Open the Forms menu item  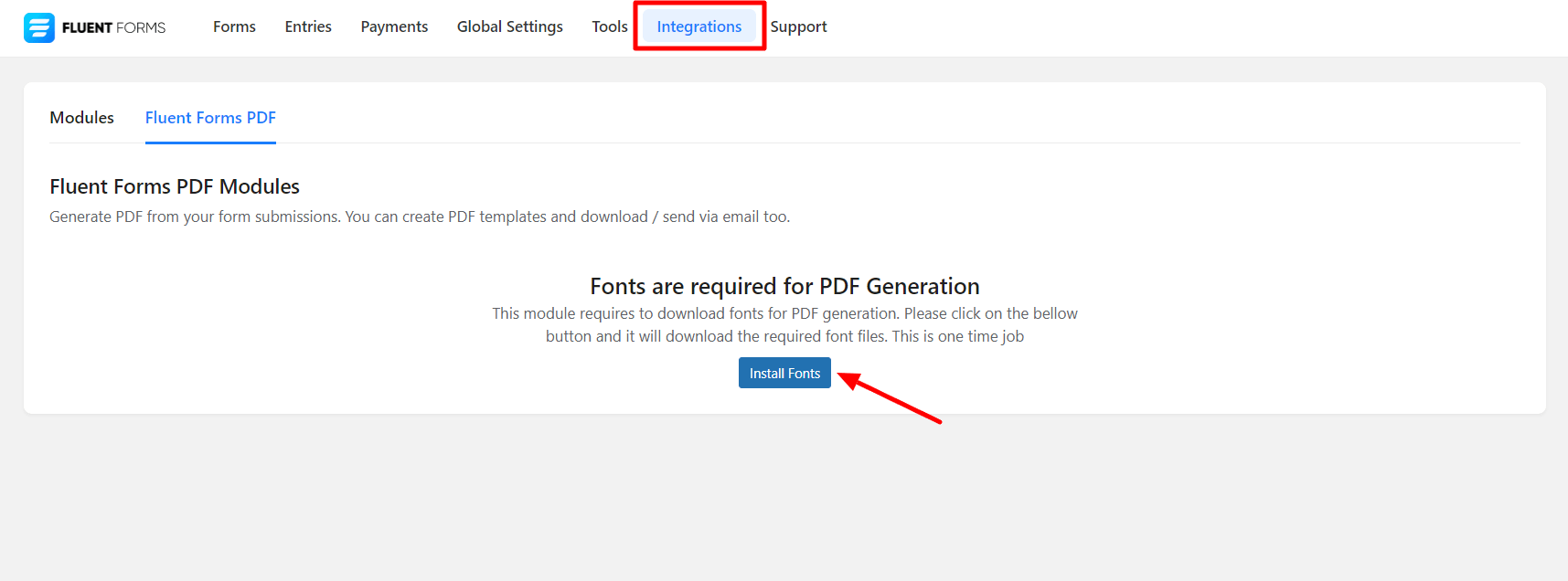[x=234, y=26]
